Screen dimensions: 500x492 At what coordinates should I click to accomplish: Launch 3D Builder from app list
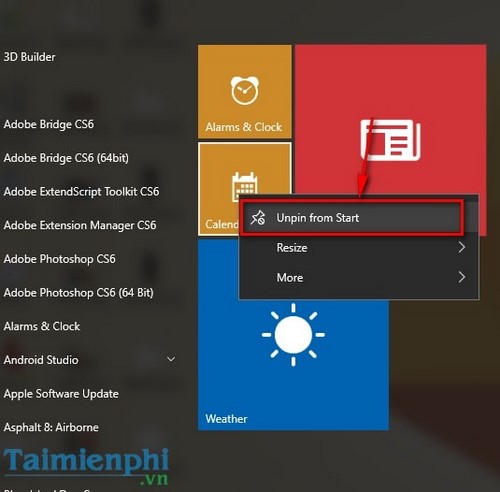pyautogui.click(x=29, y=57)
